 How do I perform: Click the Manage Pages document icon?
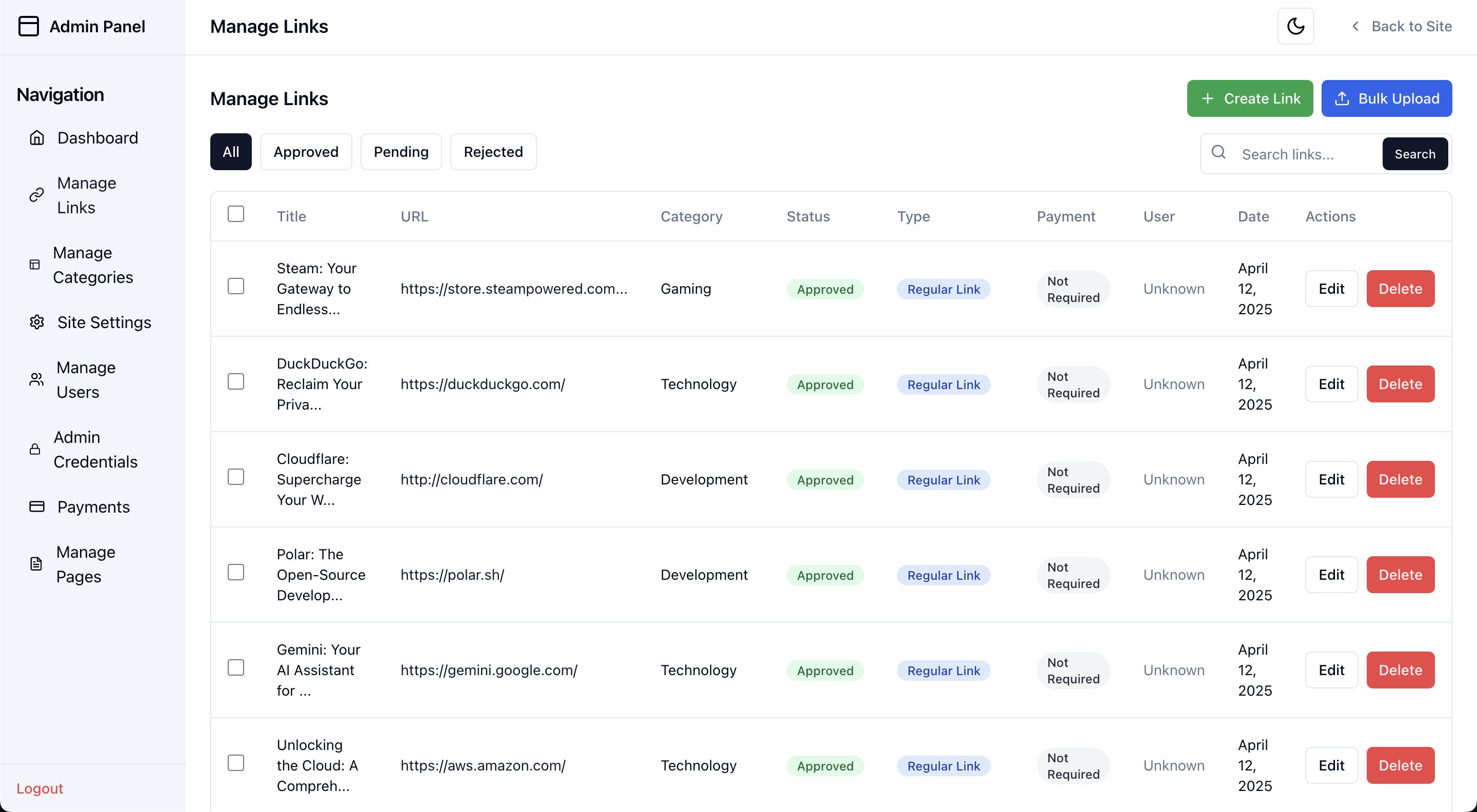pyautogui.click(x=36, y=564)
